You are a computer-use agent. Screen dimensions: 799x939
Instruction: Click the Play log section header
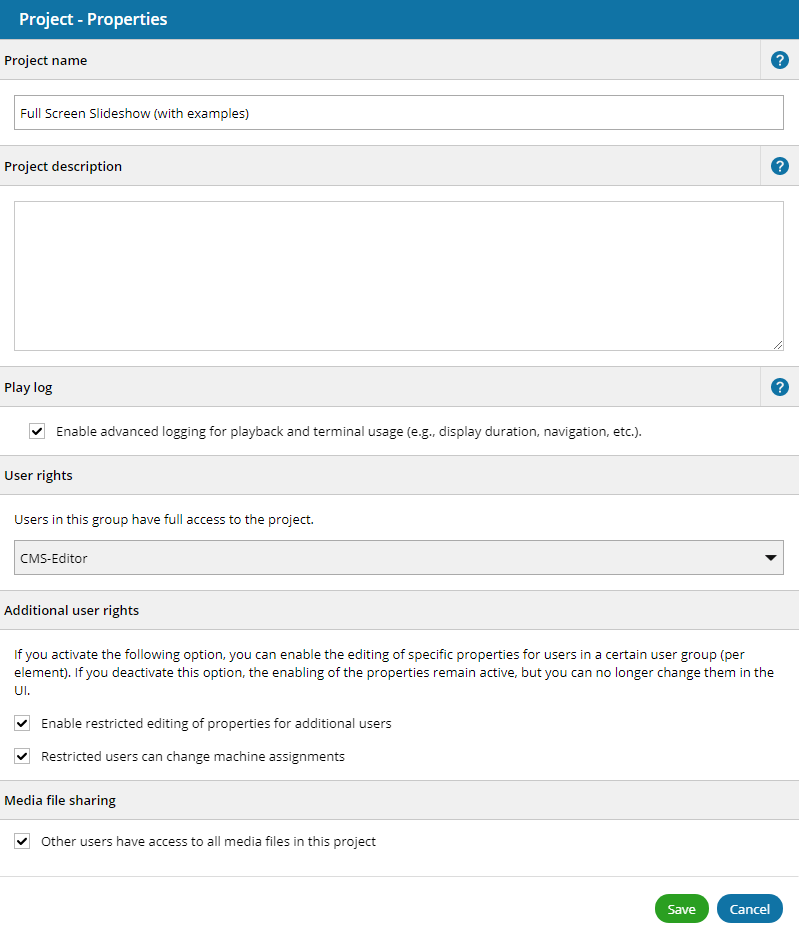pos(29,387)
